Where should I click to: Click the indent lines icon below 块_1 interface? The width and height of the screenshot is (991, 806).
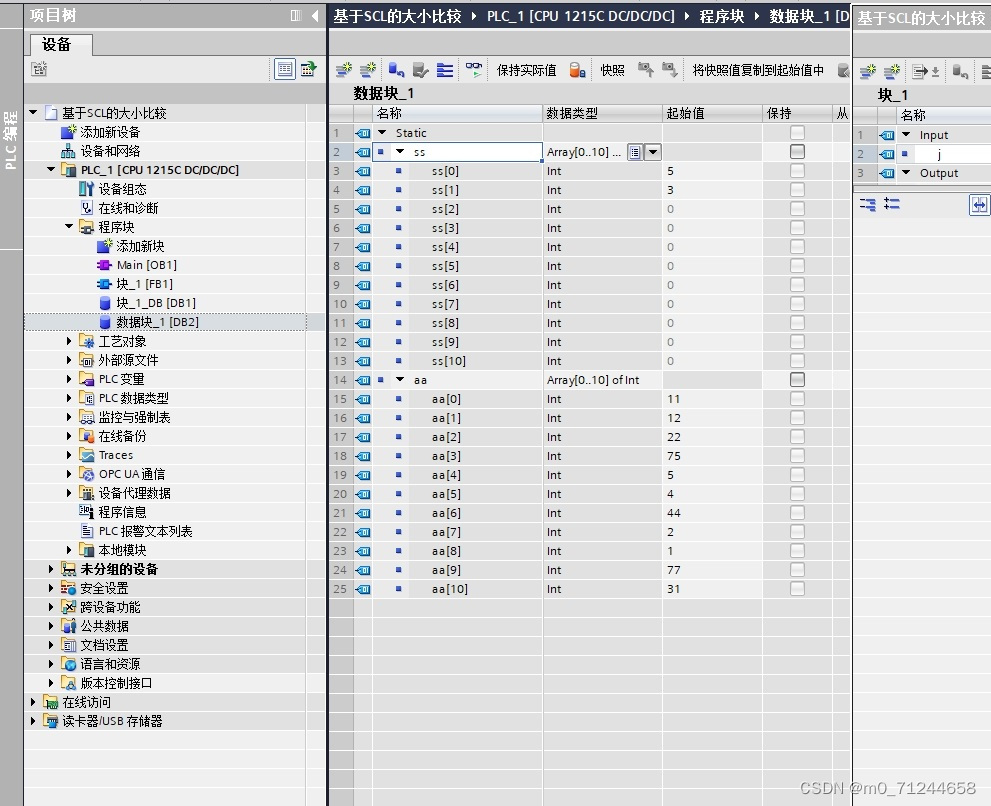pos(868,204)
